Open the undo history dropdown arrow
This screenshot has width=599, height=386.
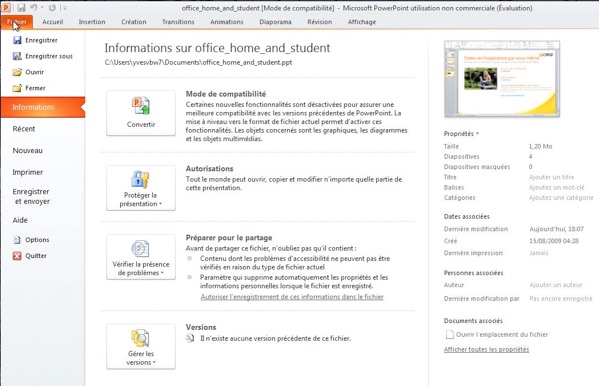[42, 8]
